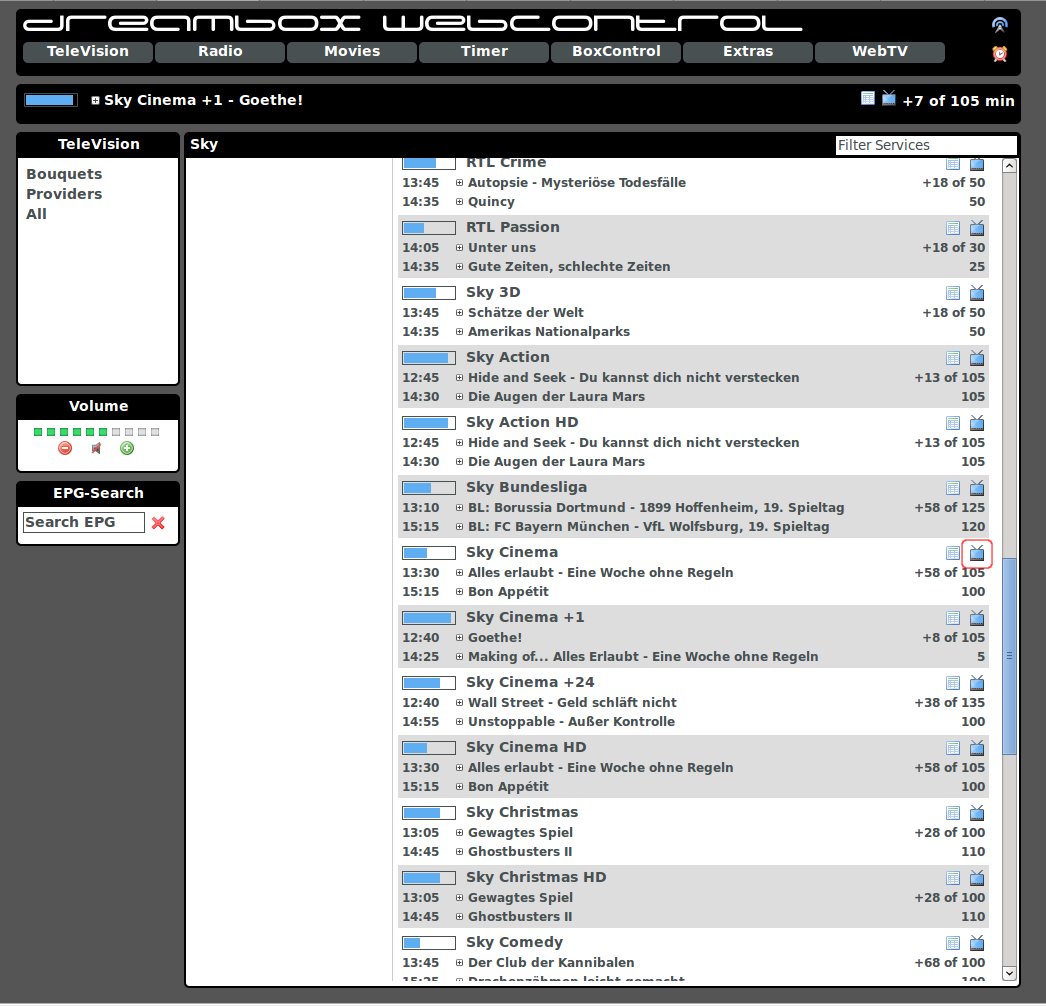
Task: Set volume to the last gray level box
Action: (x=155, y=432)
